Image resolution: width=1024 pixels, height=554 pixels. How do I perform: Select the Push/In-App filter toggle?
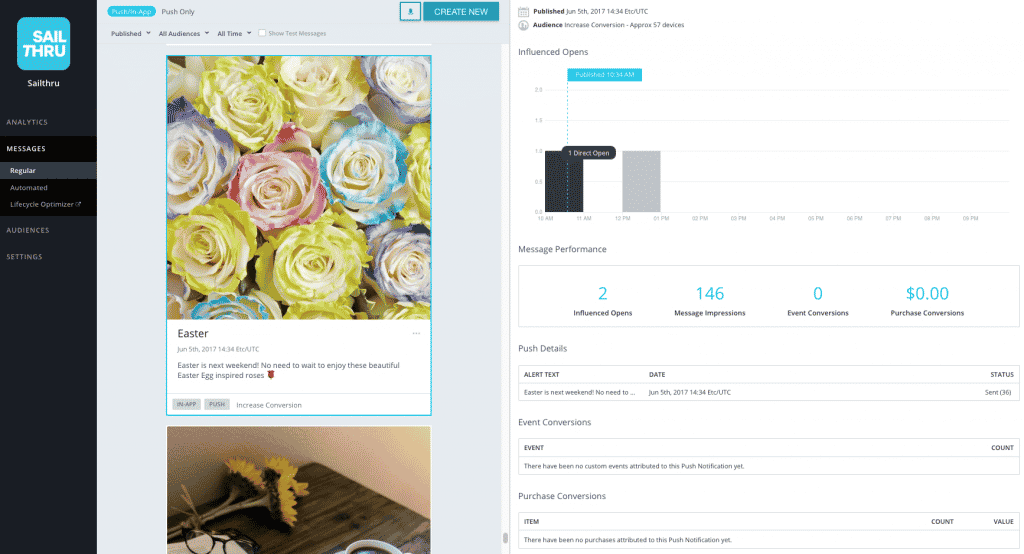click(131, 12)
